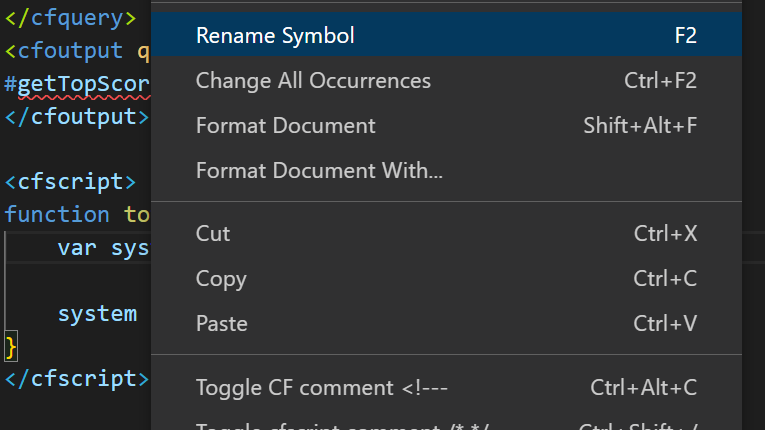Choose Change All Occurrences menu entry
The width and height of the screenshot is (765, 430).
(x=313, y=81)
